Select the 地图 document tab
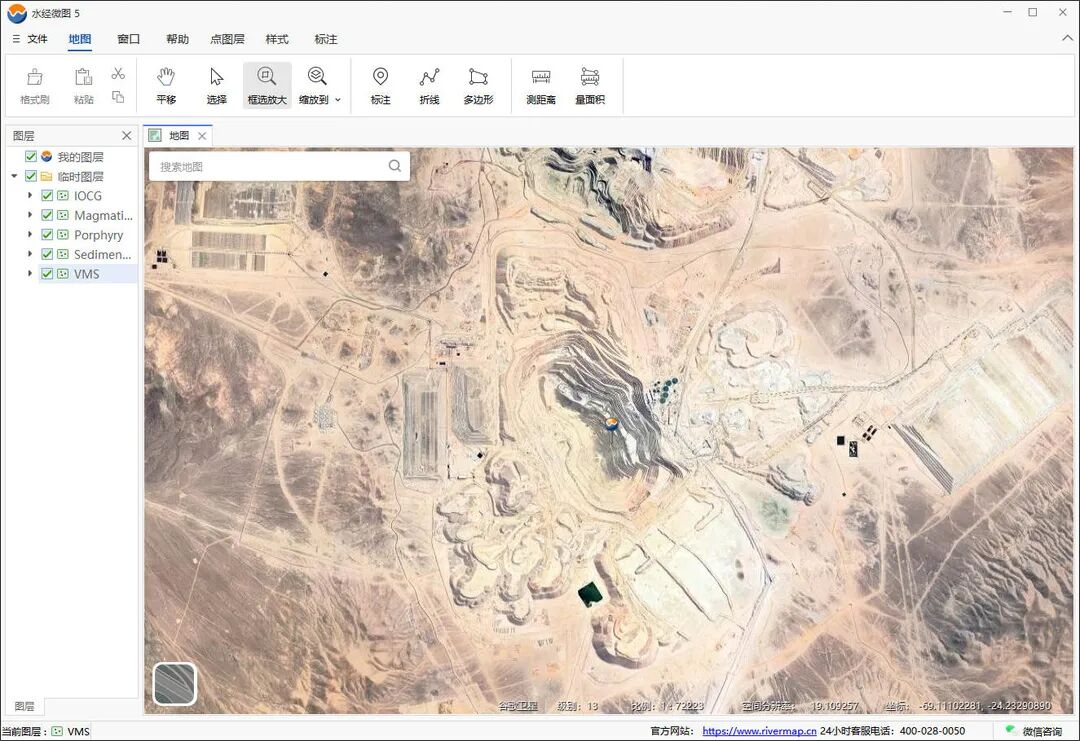 click(178, 136)
